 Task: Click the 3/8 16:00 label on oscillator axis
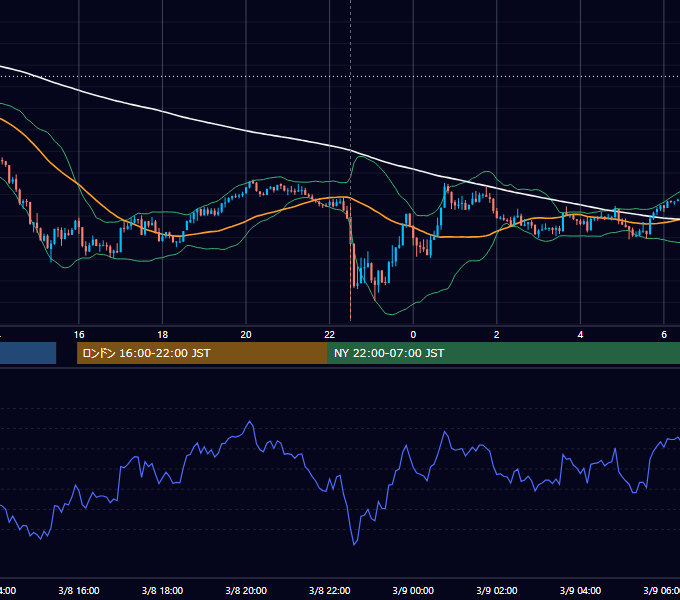(79, 590)
